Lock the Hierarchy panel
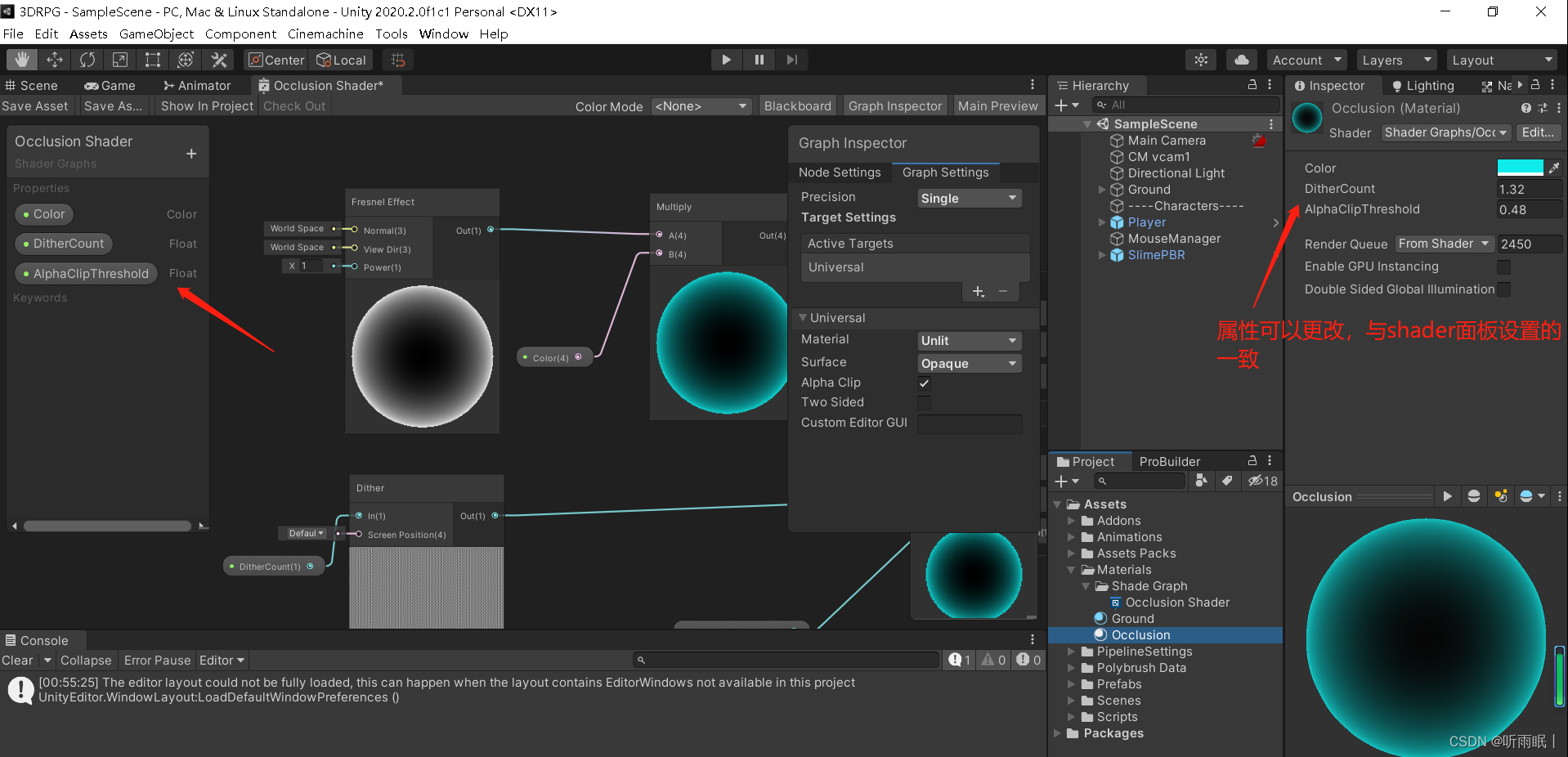This screenshot has height=757, width=1568. coord(1252,85)
